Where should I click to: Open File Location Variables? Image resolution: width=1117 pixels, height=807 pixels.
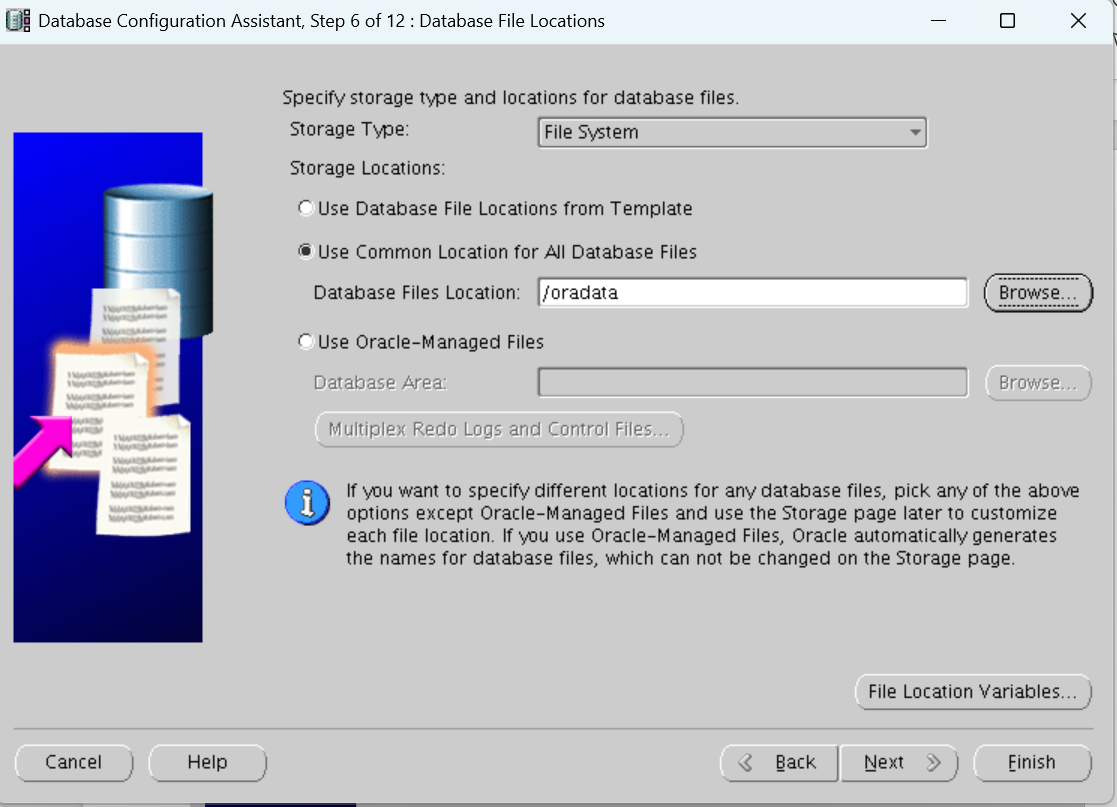pos(972,691)
